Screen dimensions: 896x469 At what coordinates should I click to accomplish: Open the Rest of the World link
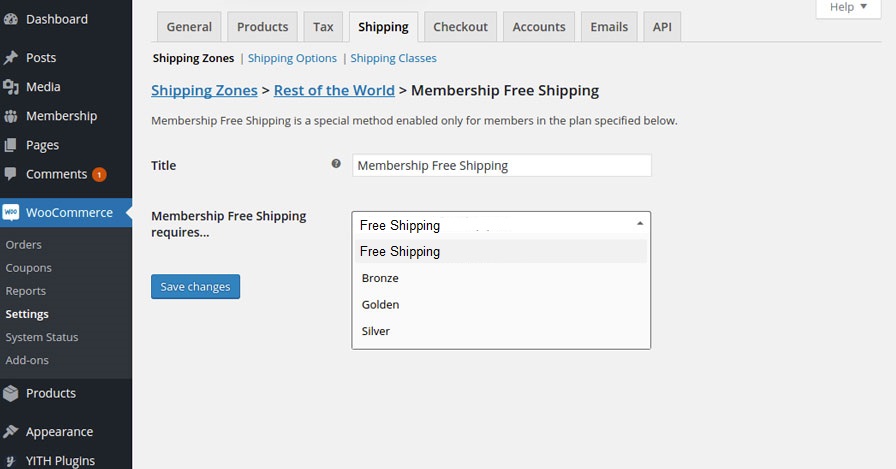tap(334, 90)
